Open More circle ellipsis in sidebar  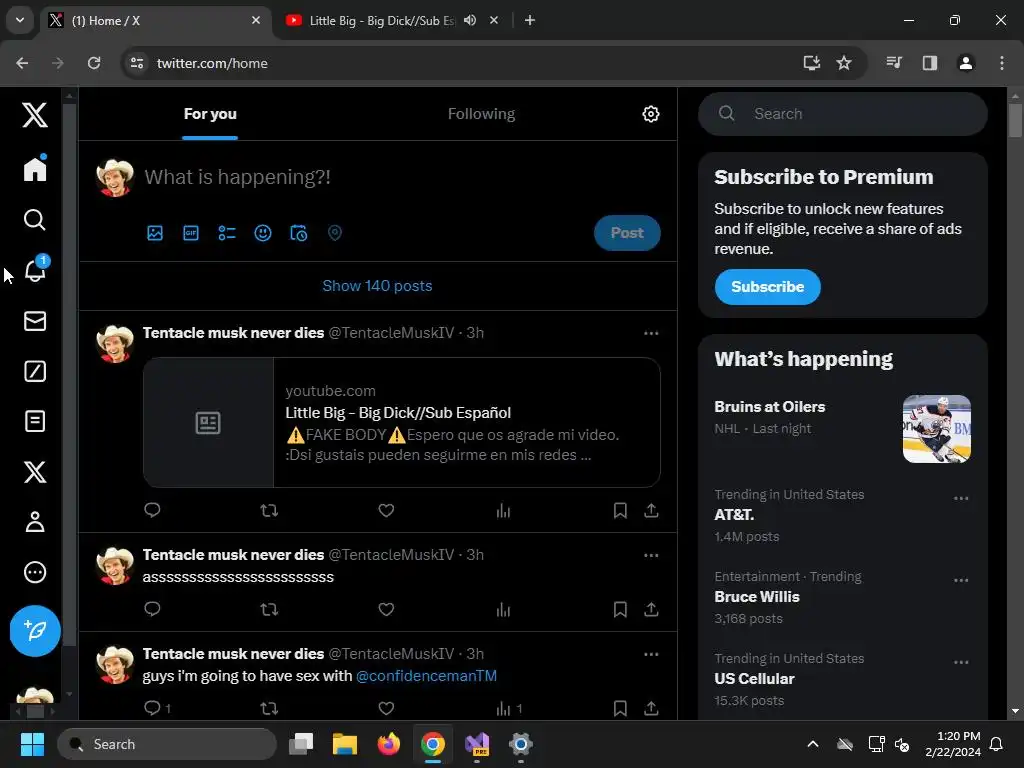35,572
